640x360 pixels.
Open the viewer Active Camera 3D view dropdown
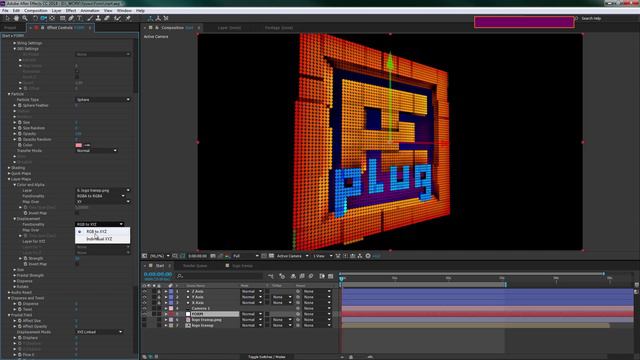pos(293,256)
